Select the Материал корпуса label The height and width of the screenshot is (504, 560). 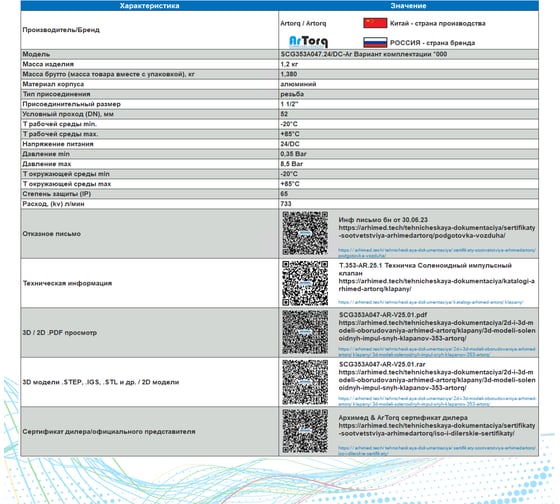point(53,84)
